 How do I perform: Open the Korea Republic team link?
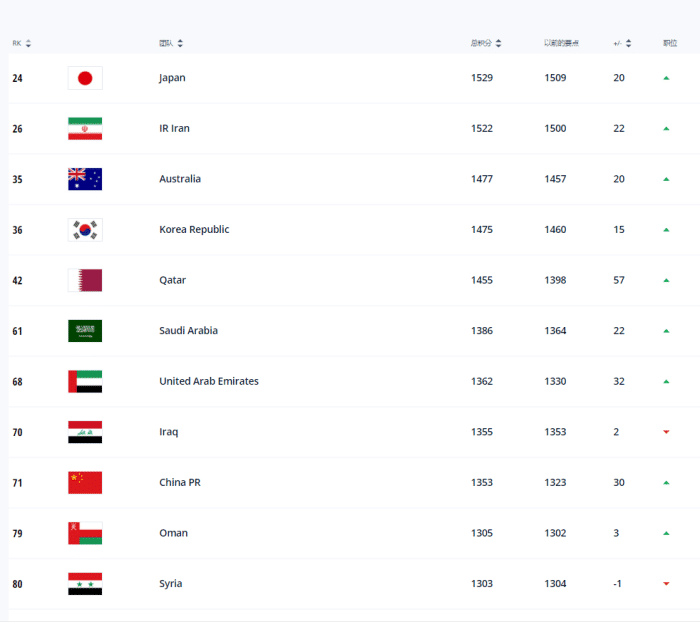point(194,230)
